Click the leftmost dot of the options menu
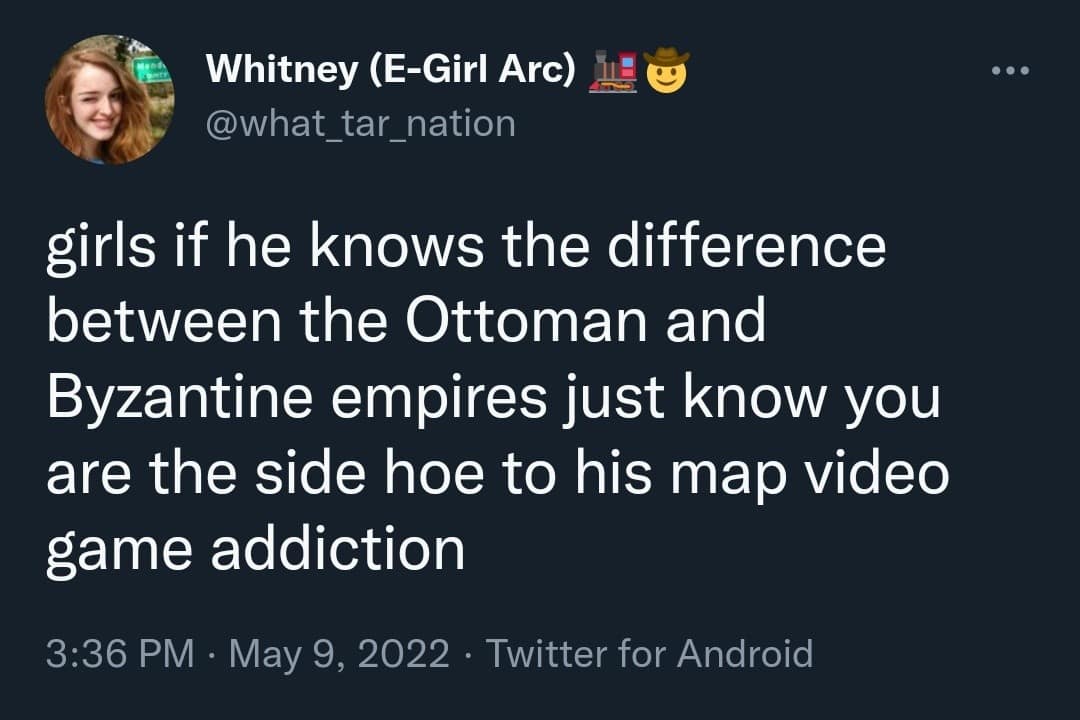Image resolution: width=1080 pixels, height=720 pixels. [x=997, y=68]
